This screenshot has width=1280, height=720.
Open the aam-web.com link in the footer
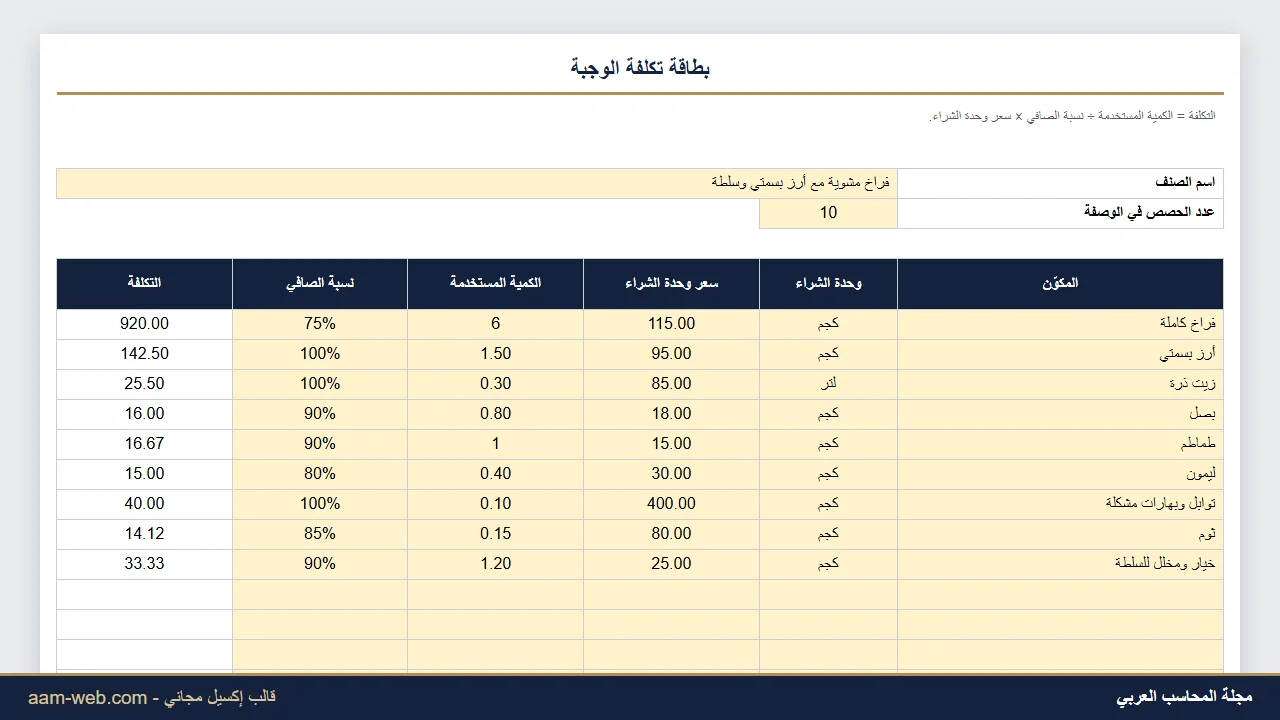88,698
